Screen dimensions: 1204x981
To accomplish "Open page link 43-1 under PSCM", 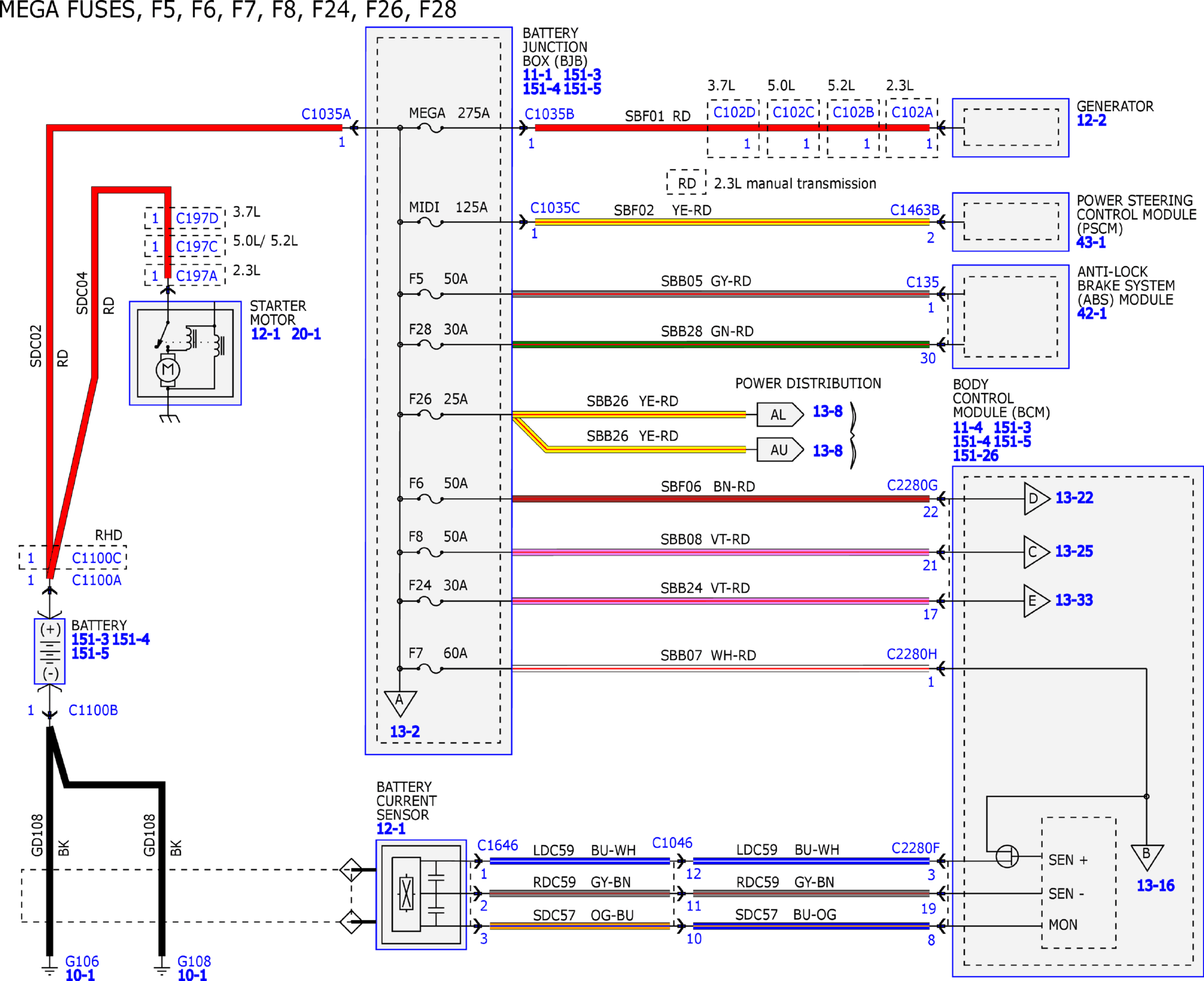I will coord(1091,243).
